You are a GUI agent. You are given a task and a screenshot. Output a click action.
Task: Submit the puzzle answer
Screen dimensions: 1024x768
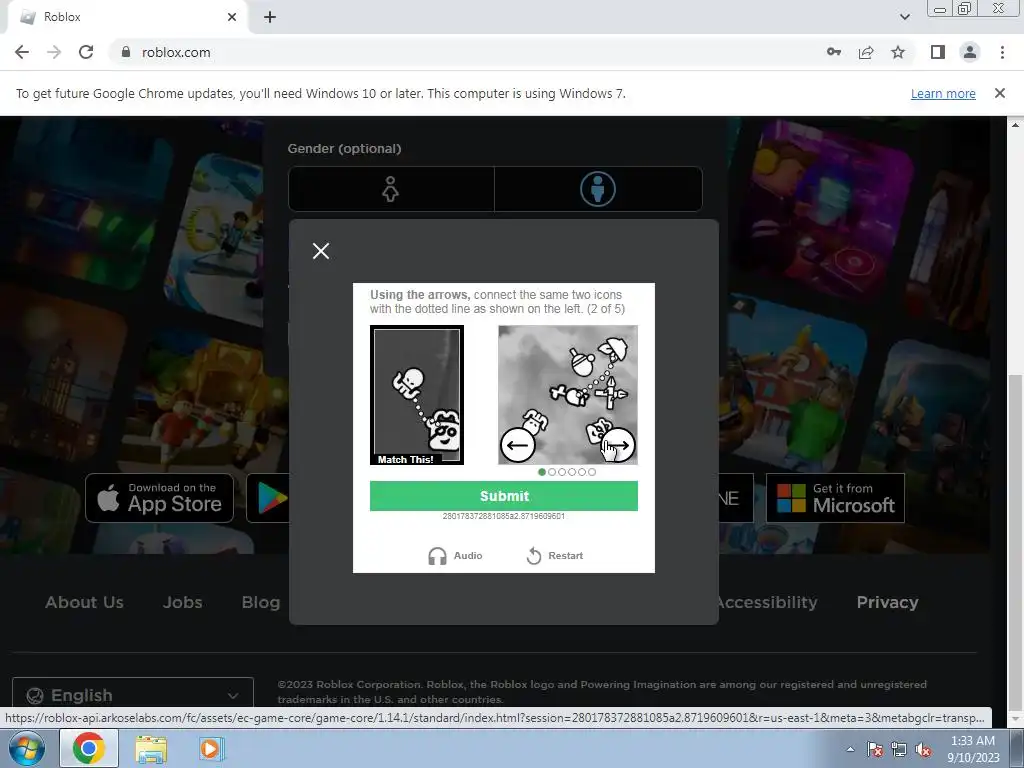[x=504, y=496]
